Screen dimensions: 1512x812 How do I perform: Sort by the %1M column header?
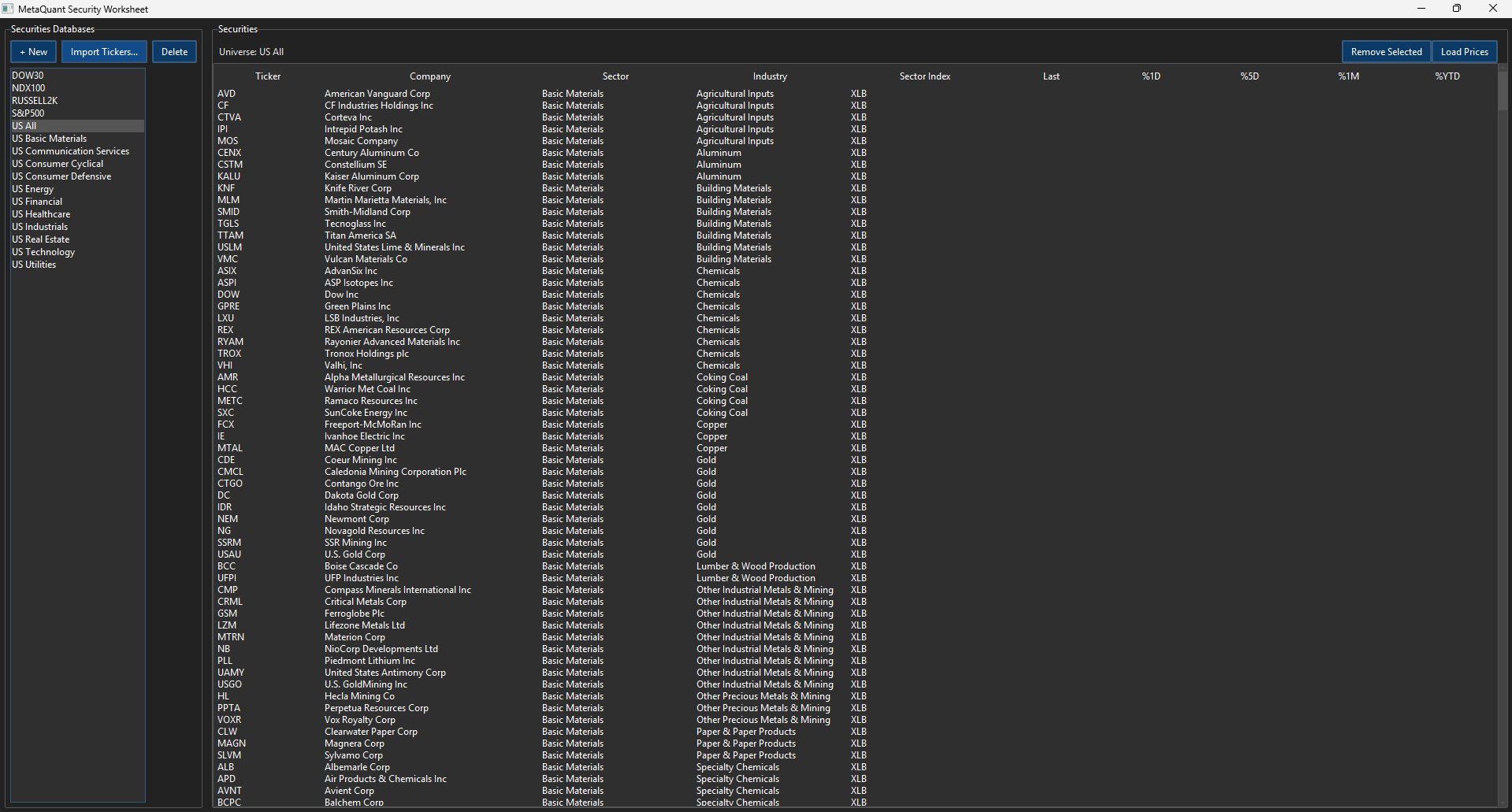pos(1348,76)
